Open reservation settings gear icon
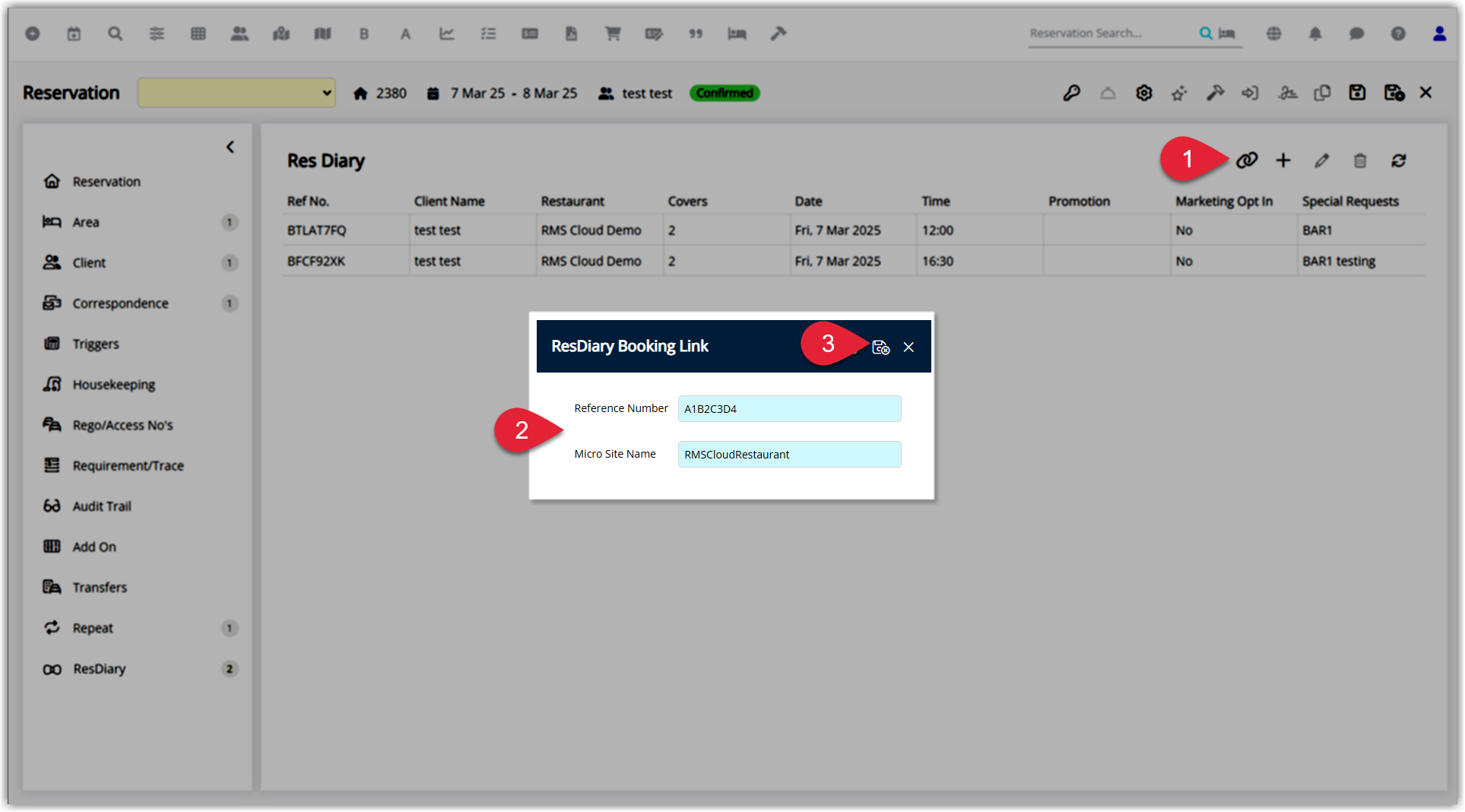The height and width of the screenshot is (812, 1465). pyautogui.click(x=1144, y=93)
